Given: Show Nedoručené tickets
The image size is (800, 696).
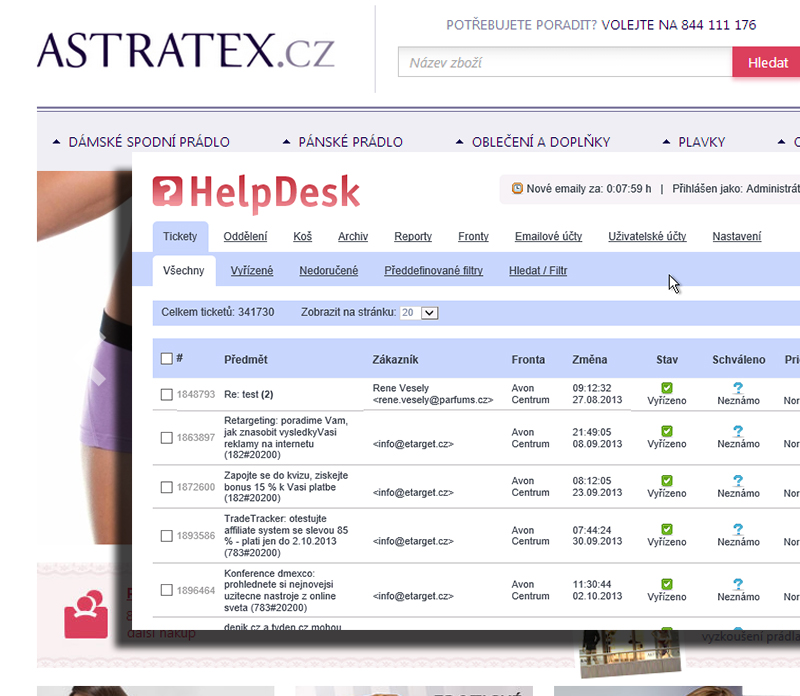Looking at the screenshot, I should (329, 270).
